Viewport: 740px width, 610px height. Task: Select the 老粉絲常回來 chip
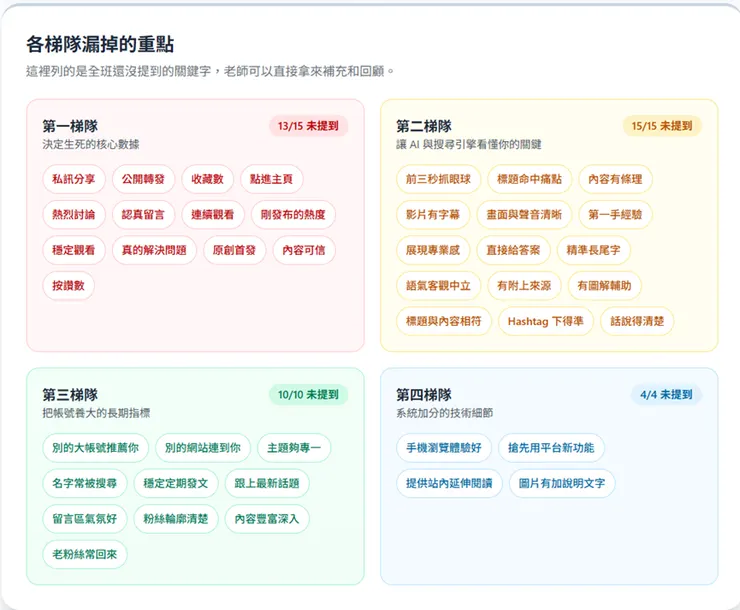pos(84,554)
